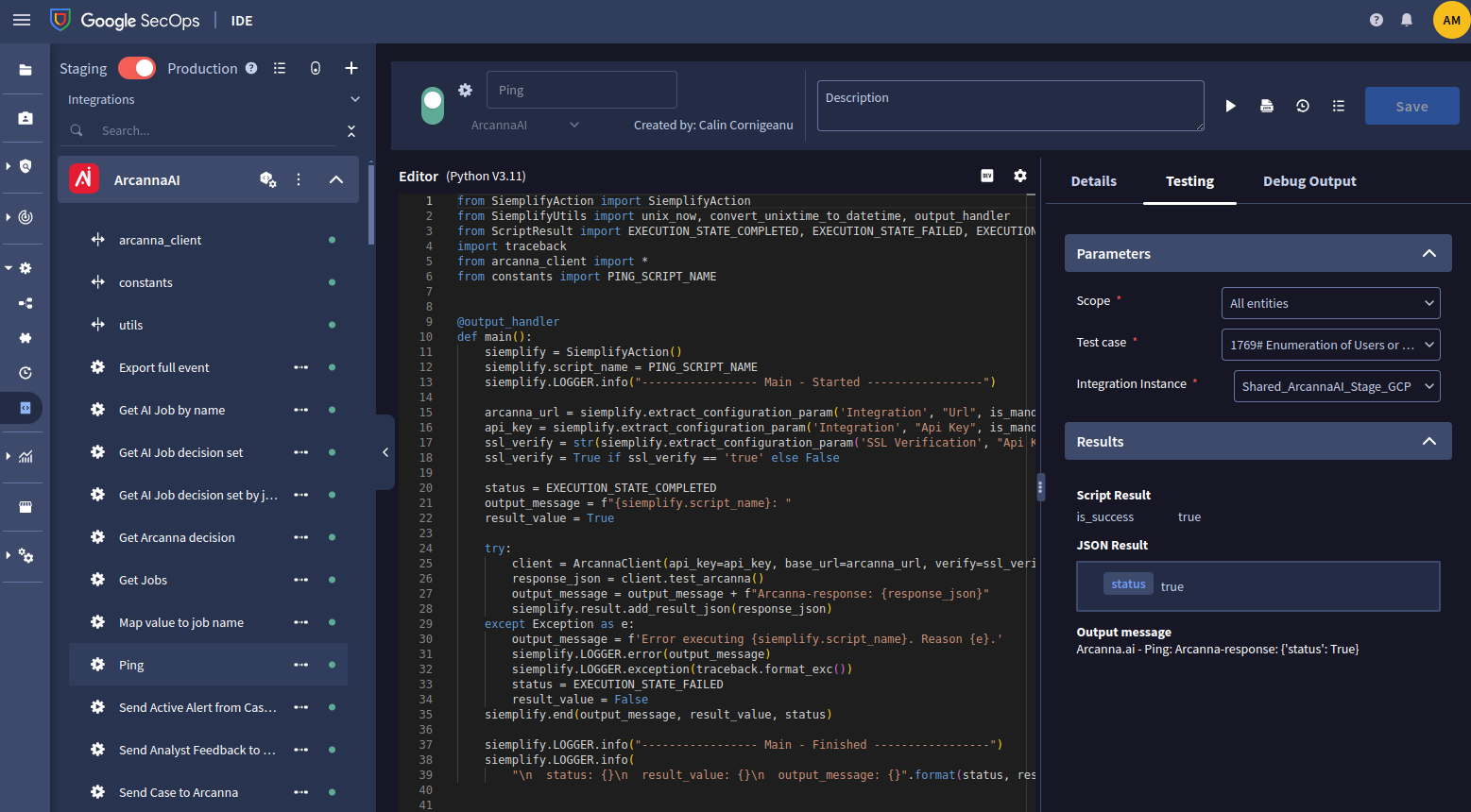Viewport: 1471px width, 812px height.
Task: Open the radar icon in left navigation
Action: click(x=26, y=217)
